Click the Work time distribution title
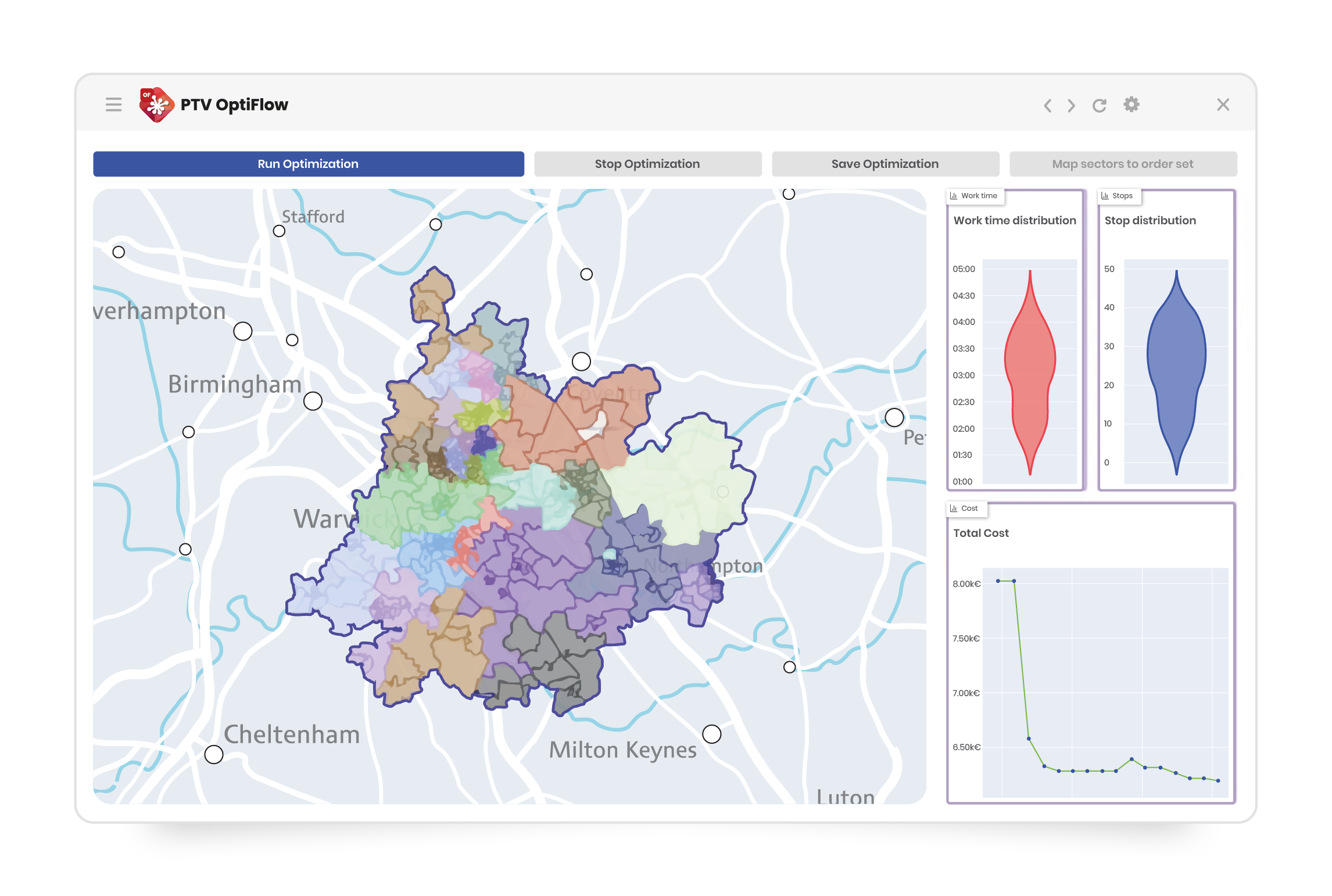The image size is (1332, 896). point(1015,221)
